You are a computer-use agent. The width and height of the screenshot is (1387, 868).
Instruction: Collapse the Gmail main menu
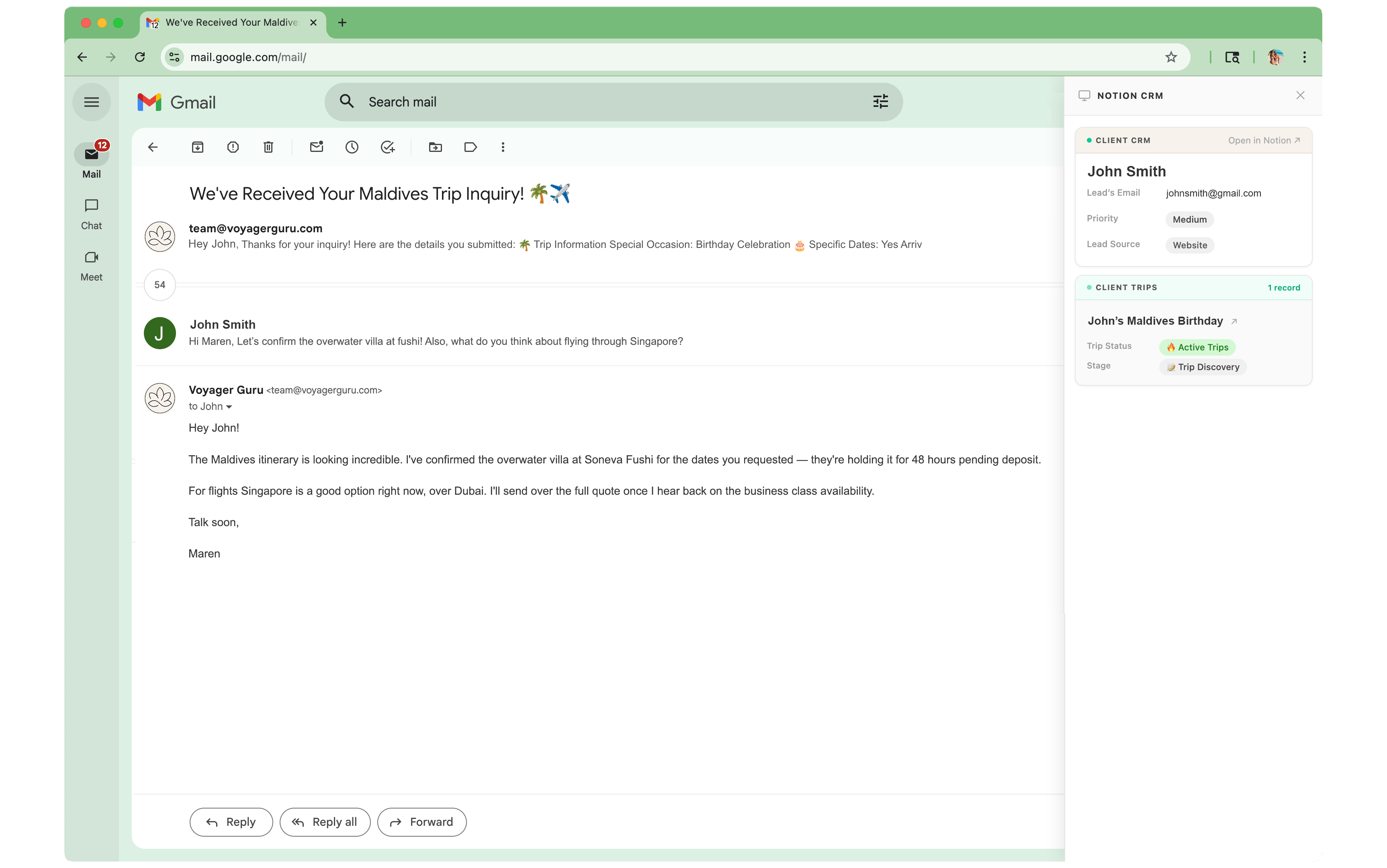(91, 102)
